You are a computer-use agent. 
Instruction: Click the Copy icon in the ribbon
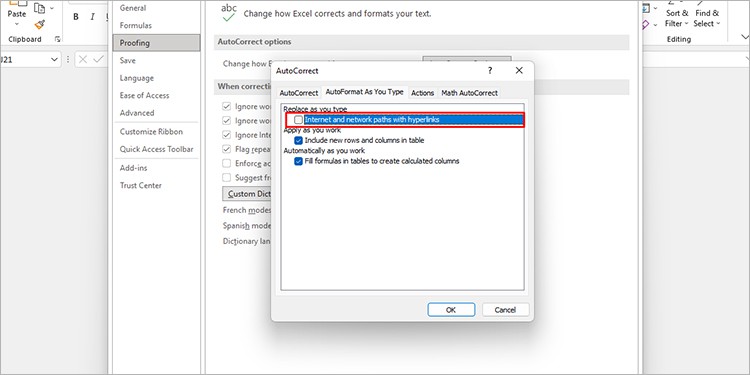pos(39,7)
